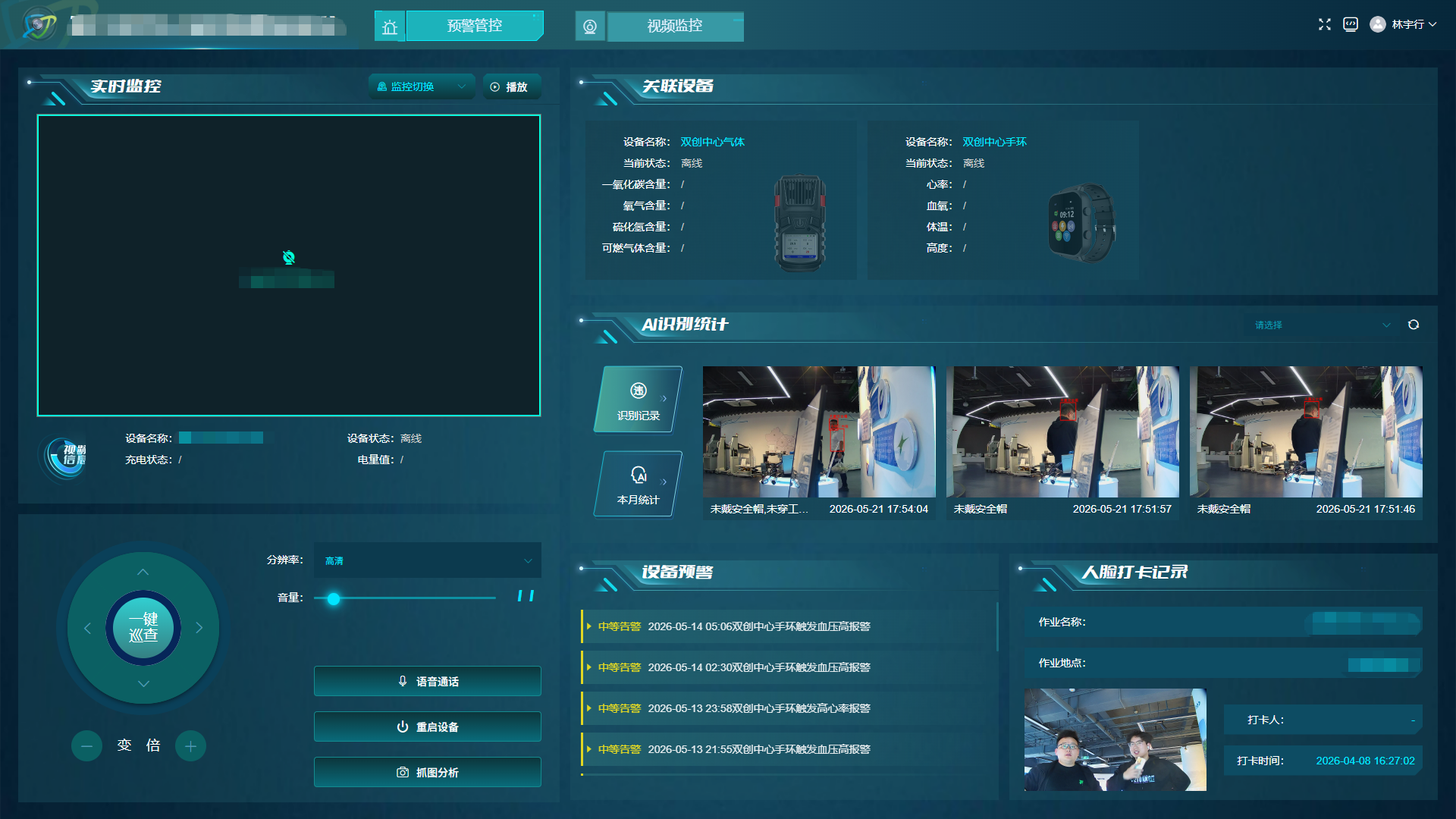Expand the 林宇行 user menu

[1414, 24]
